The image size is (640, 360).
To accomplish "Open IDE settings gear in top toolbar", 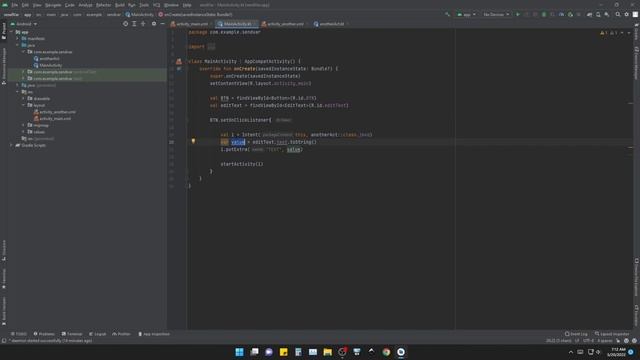I will point(627,15).
